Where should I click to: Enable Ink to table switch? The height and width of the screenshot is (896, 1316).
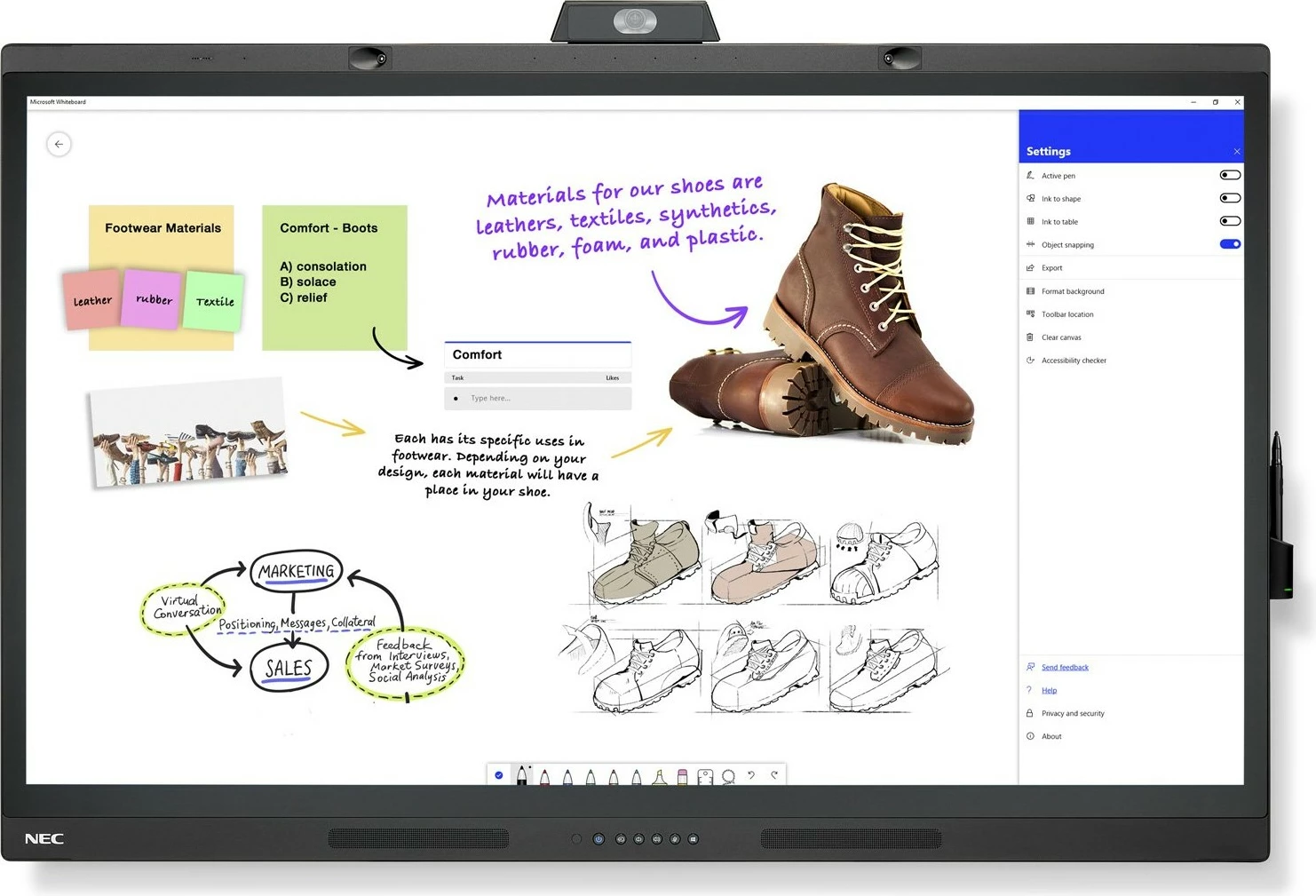(x=1230, y=222)
